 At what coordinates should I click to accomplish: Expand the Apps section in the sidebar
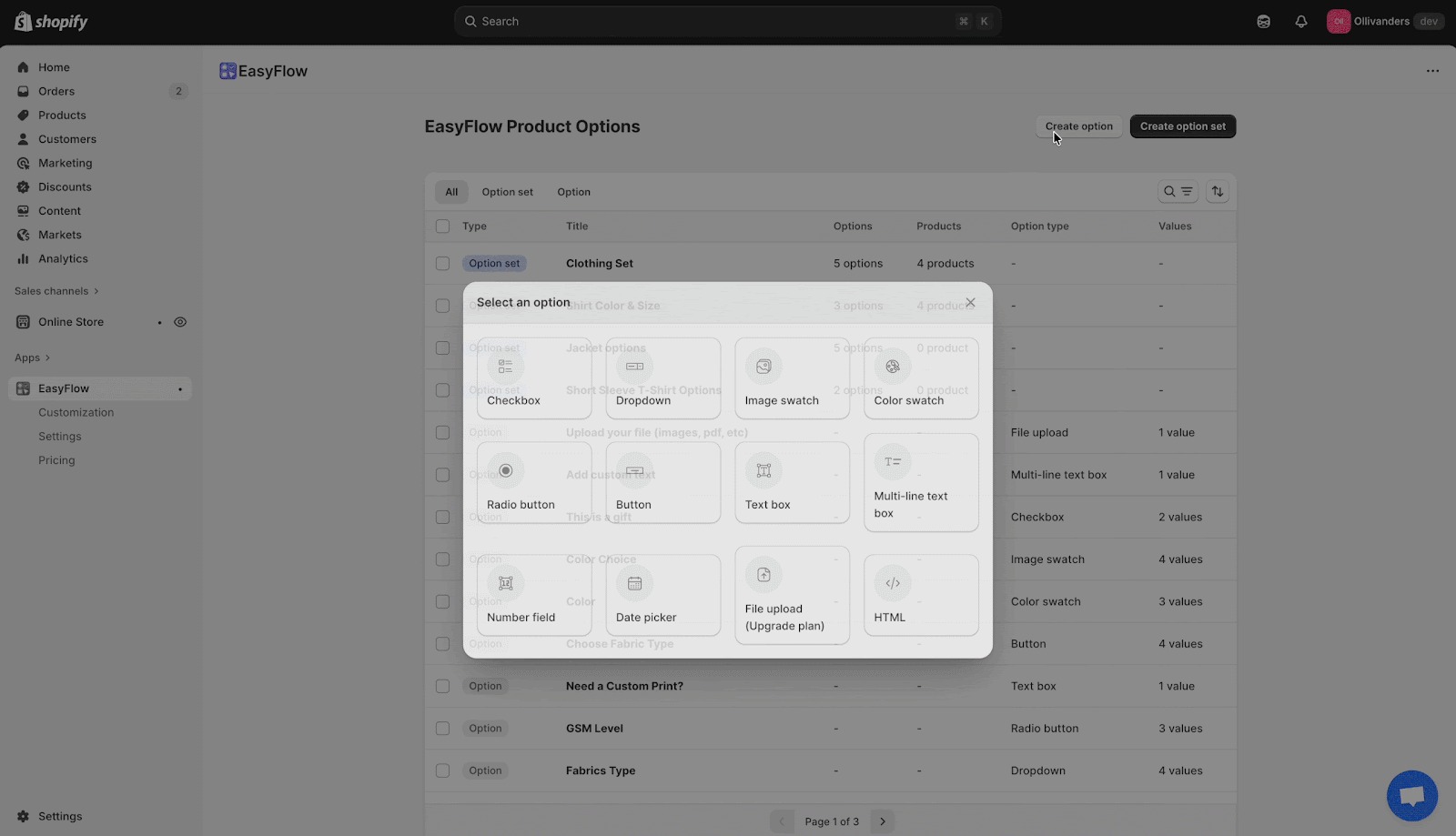click(33, 357)
